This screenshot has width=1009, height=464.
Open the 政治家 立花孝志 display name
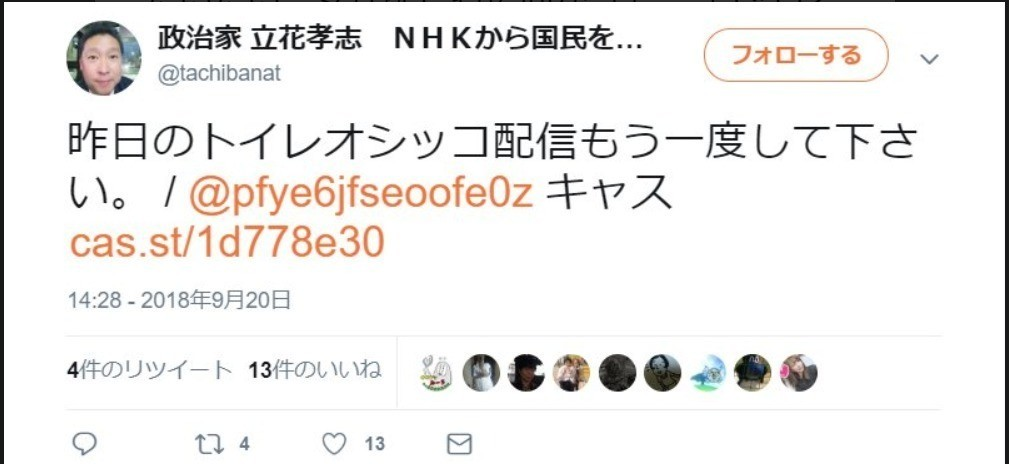pyautogui.click(x=260, y=40)
